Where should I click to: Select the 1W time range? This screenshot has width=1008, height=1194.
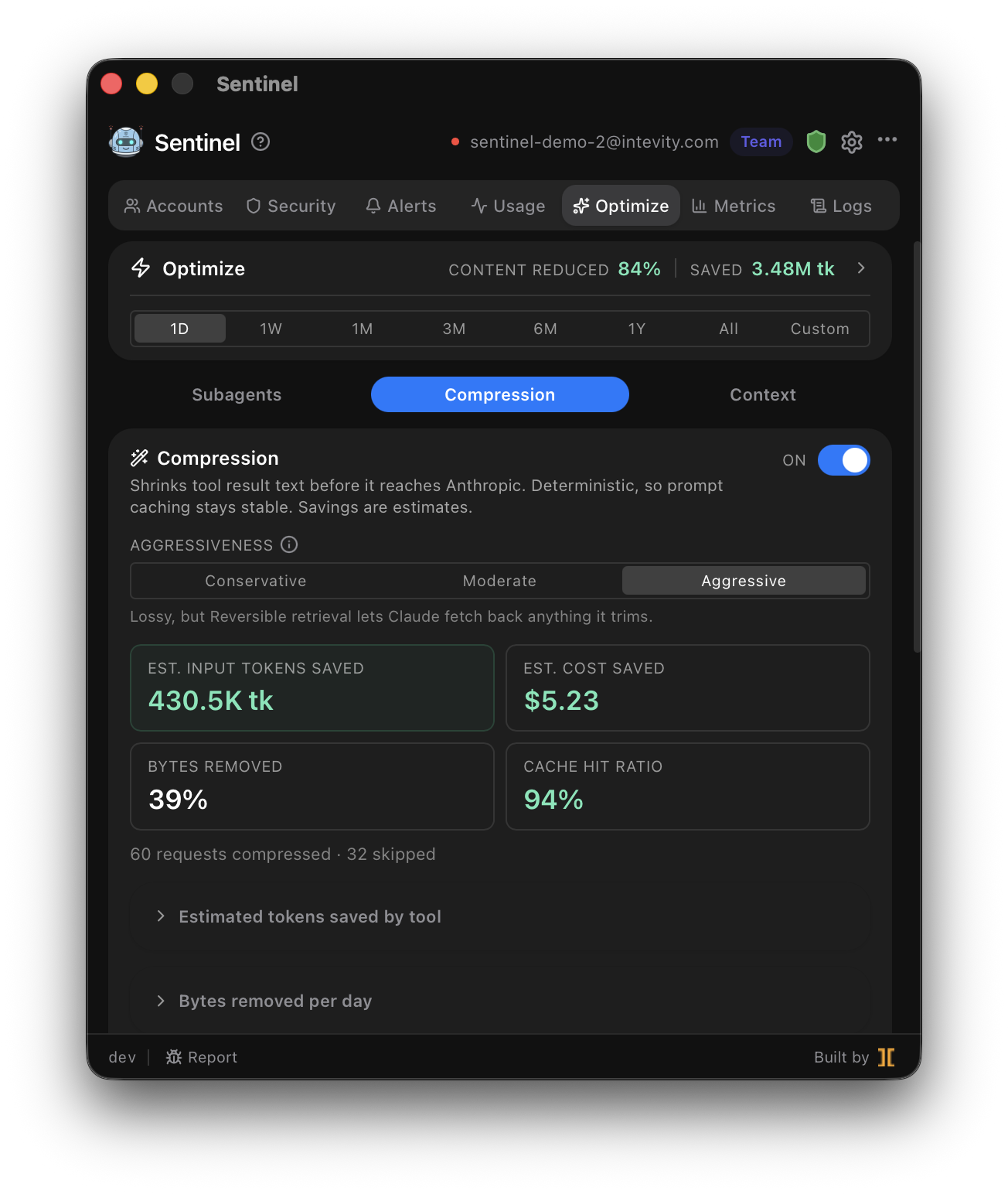pos(271,329)
